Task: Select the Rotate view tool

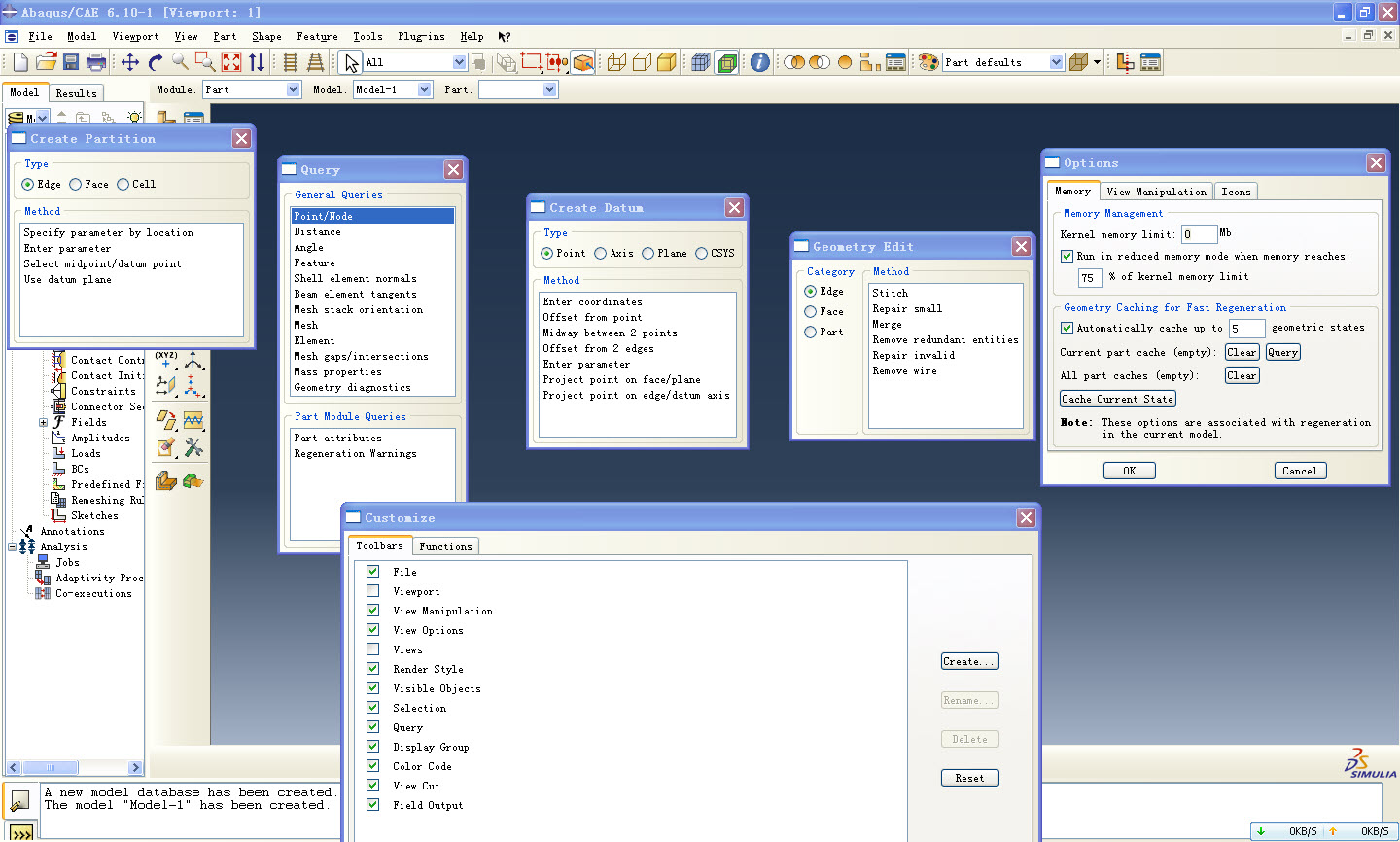Action: click(156, 62)
